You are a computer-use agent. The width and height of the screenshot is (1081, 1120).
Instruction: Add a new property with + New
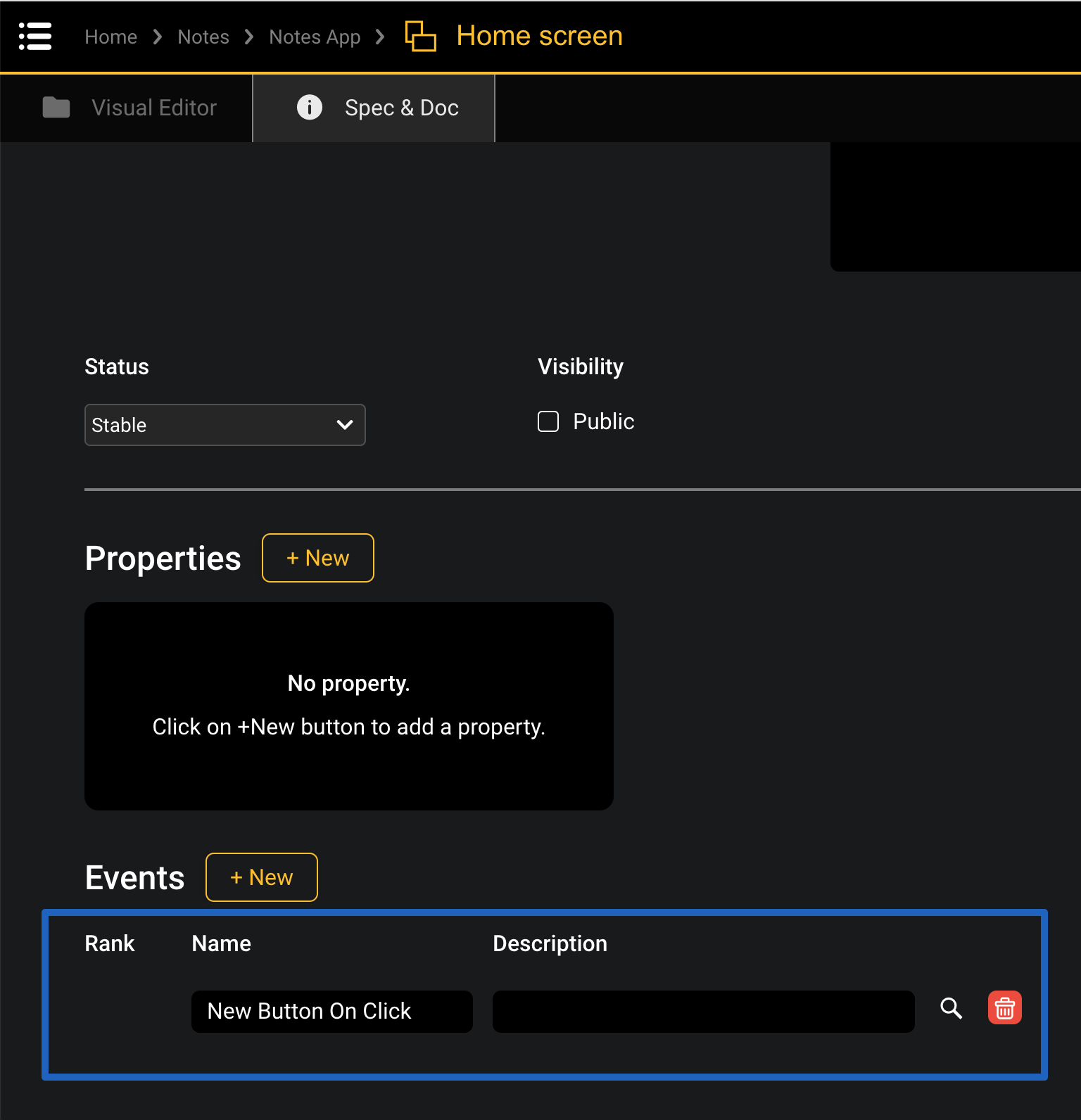pyautogui.click(x=317, y=558)
